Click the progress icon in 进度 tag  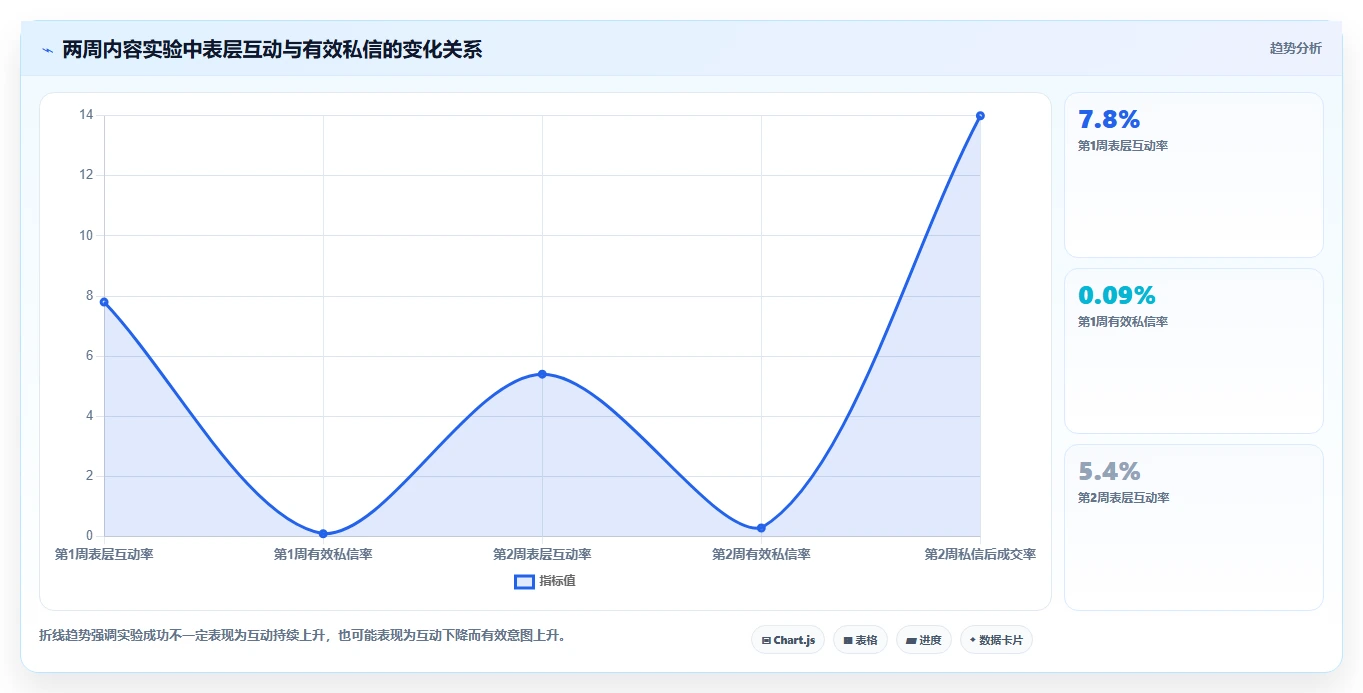click(x=911, y=640)
